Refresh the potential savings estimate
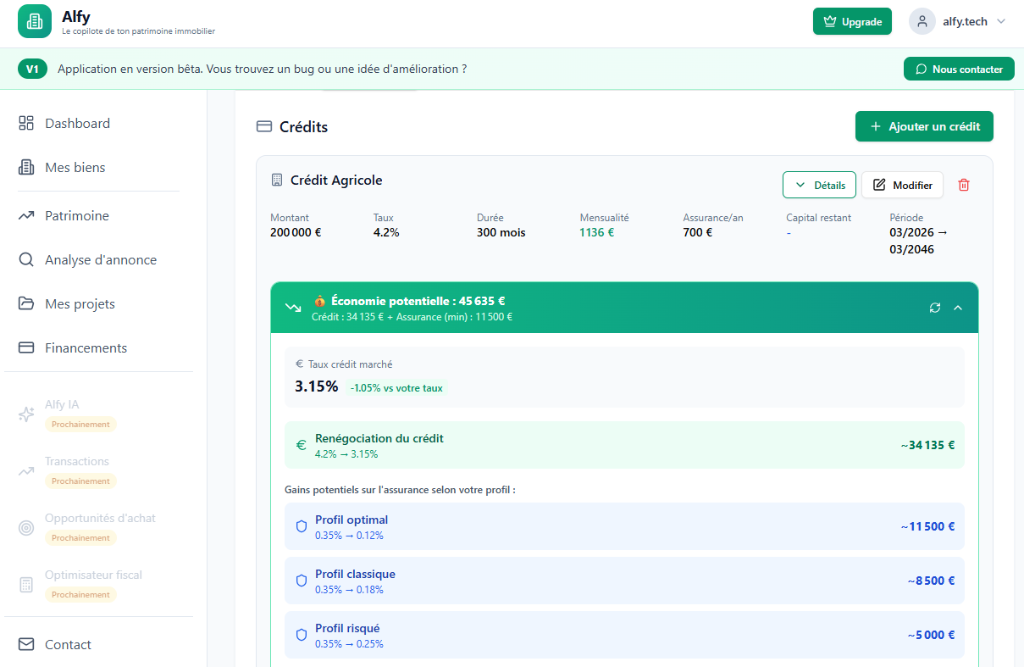This screenshot has width=1024, height=667. point(935,308)
